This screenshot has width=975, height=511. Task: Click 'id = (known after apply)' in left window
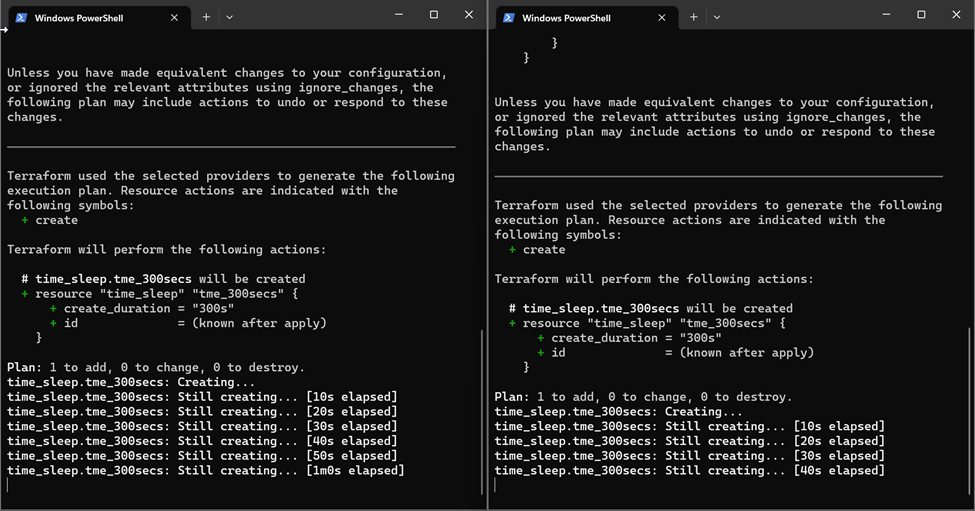[188, 323]
